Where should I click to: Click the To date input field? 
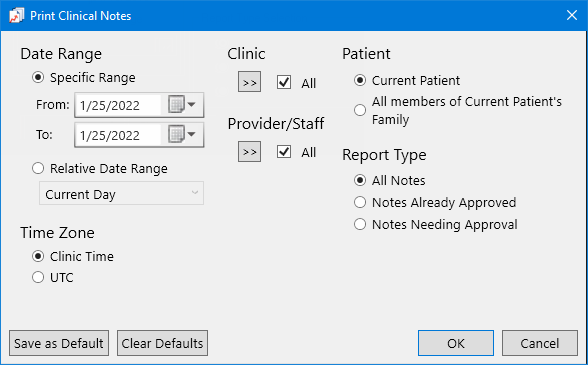(119, 135)
